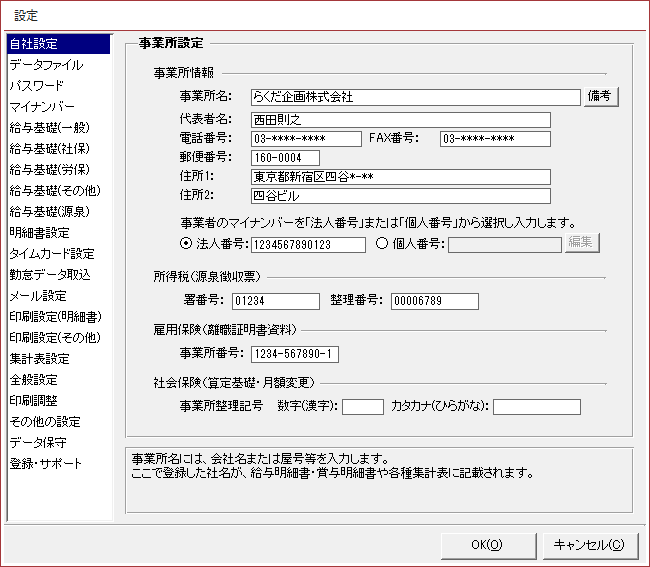Click the 電話番号 input field
The width and height of the screenshot is (650, 567).
point(304,138)
